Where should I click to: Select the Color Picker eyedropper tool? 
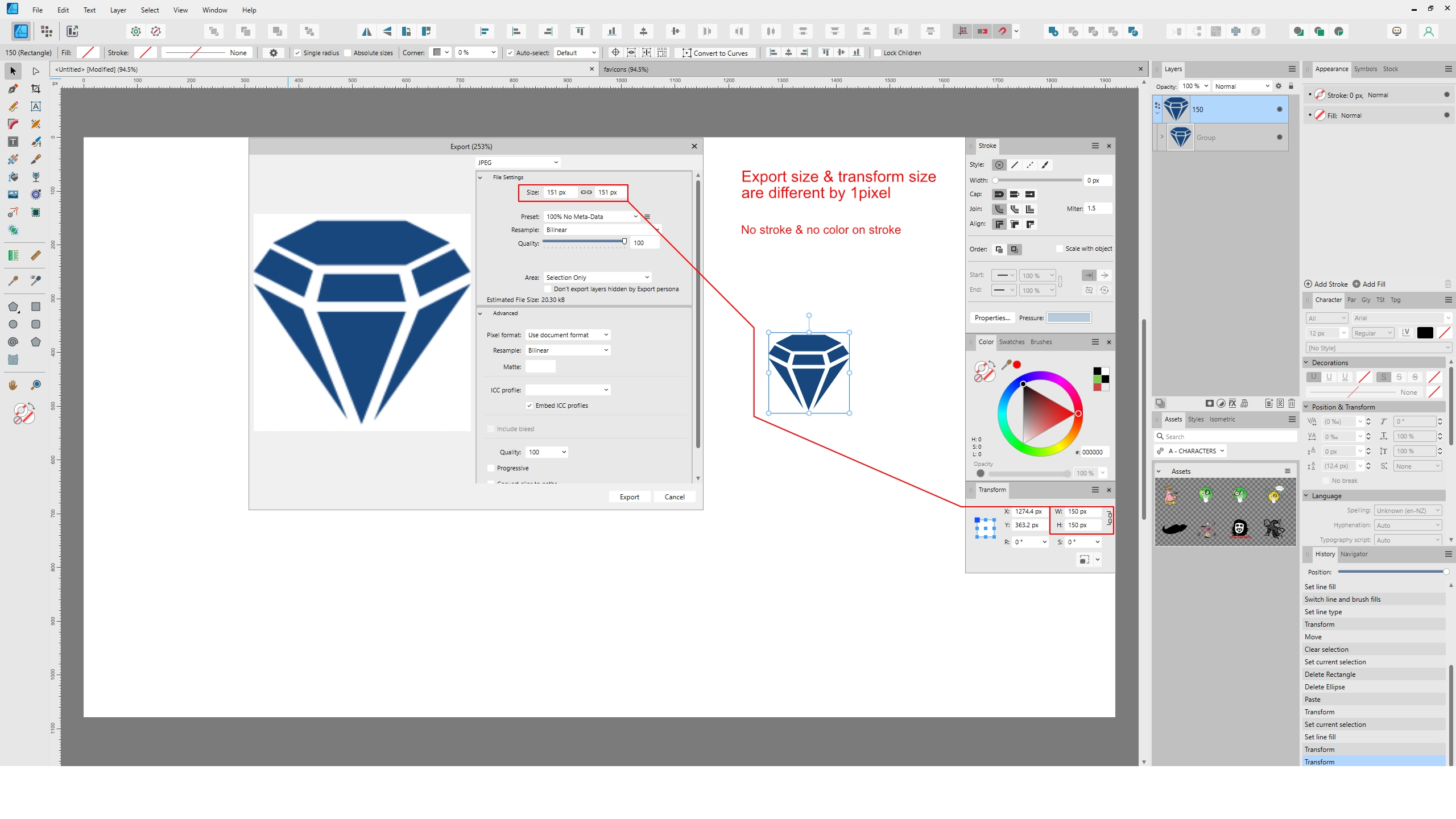(13, 280)
